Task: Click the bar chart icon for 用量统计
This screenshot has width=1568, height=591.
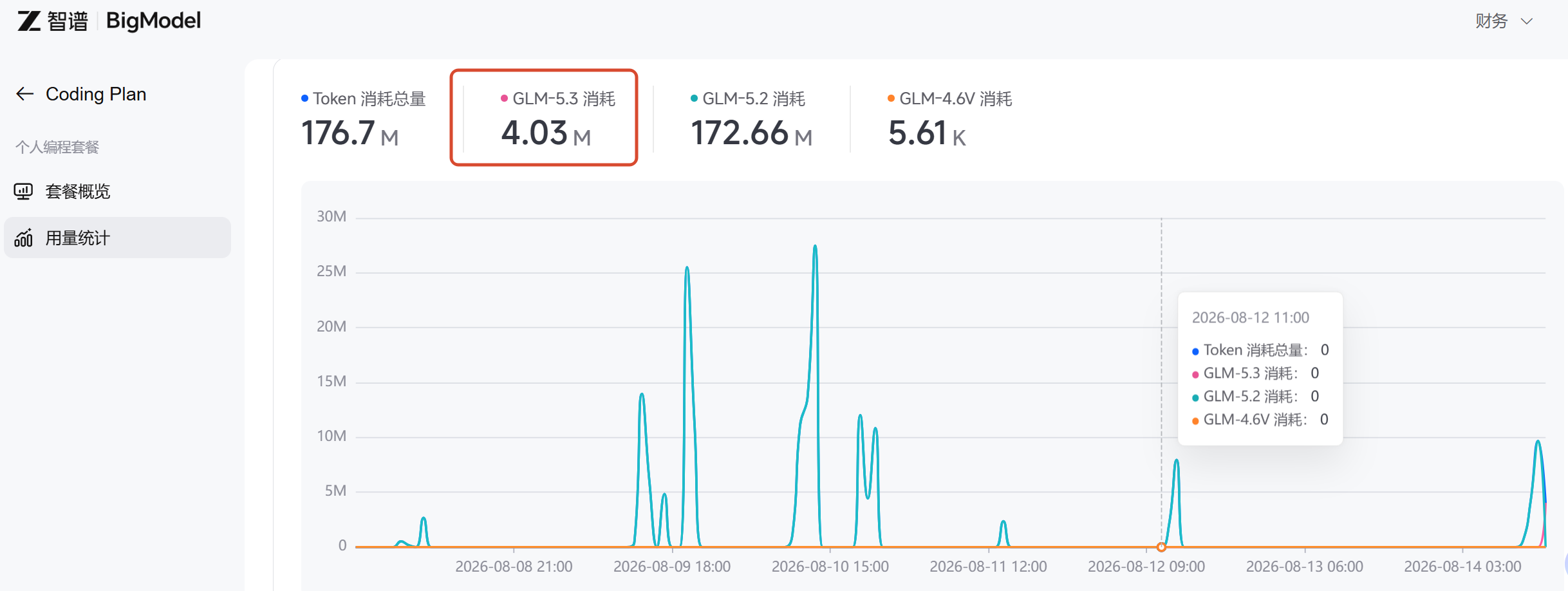Action: [23, 238]
